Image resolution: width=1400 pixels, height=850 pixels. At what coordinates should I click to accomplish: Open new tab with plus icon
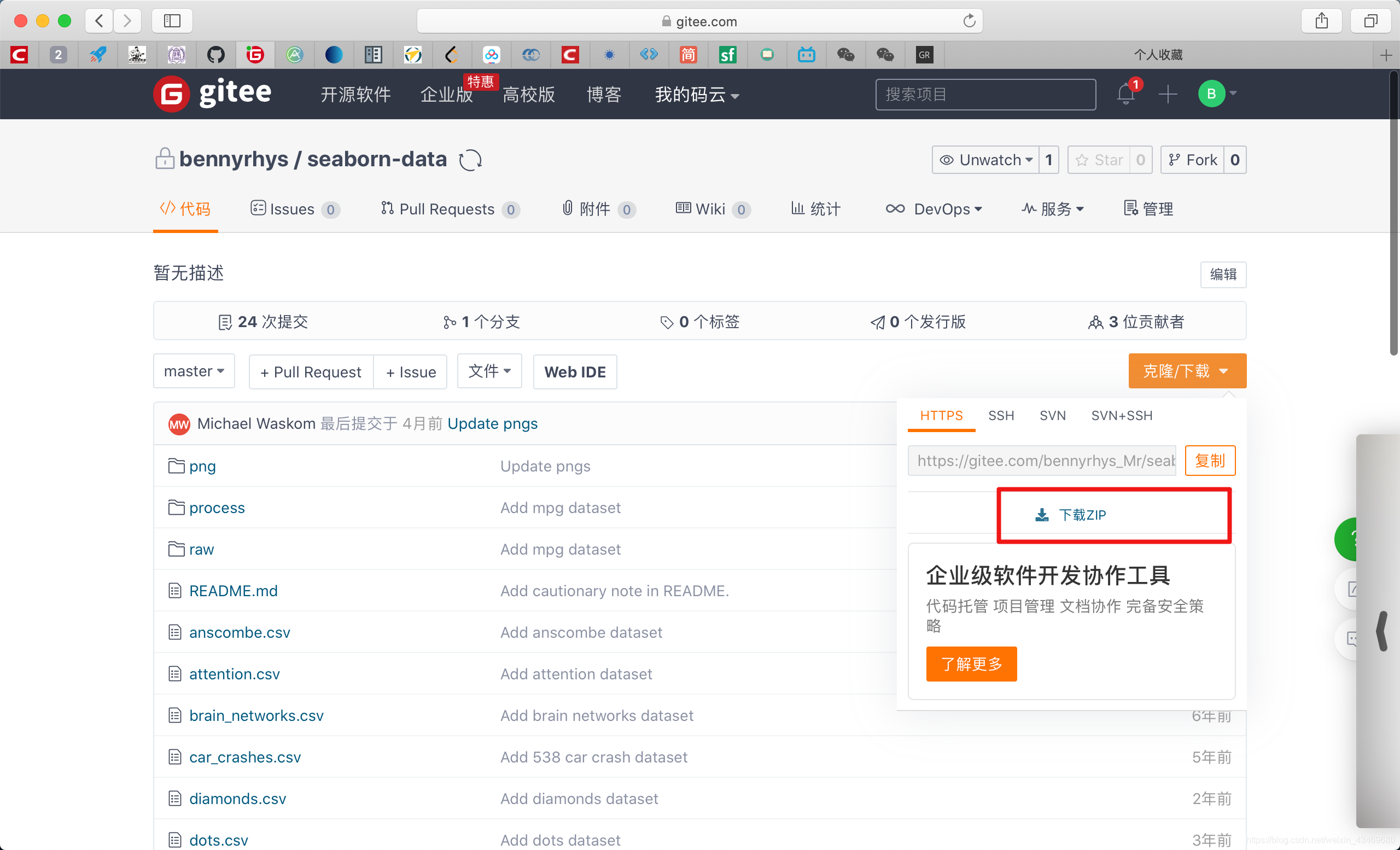1386,55
